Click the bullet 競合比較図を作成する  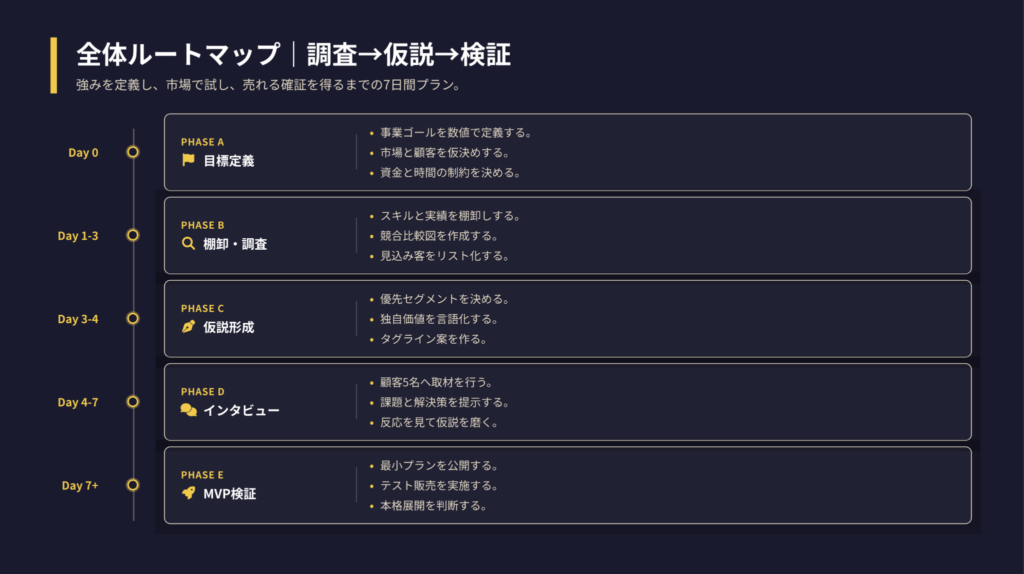pyautogui.click(x=439, y=236)
